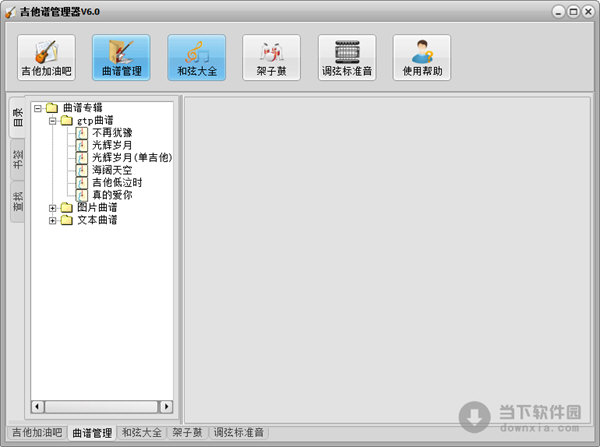The image size is (600, 447).
Task: Click the 曲谱专辑 root folder icon
Action: pos(52,108)
